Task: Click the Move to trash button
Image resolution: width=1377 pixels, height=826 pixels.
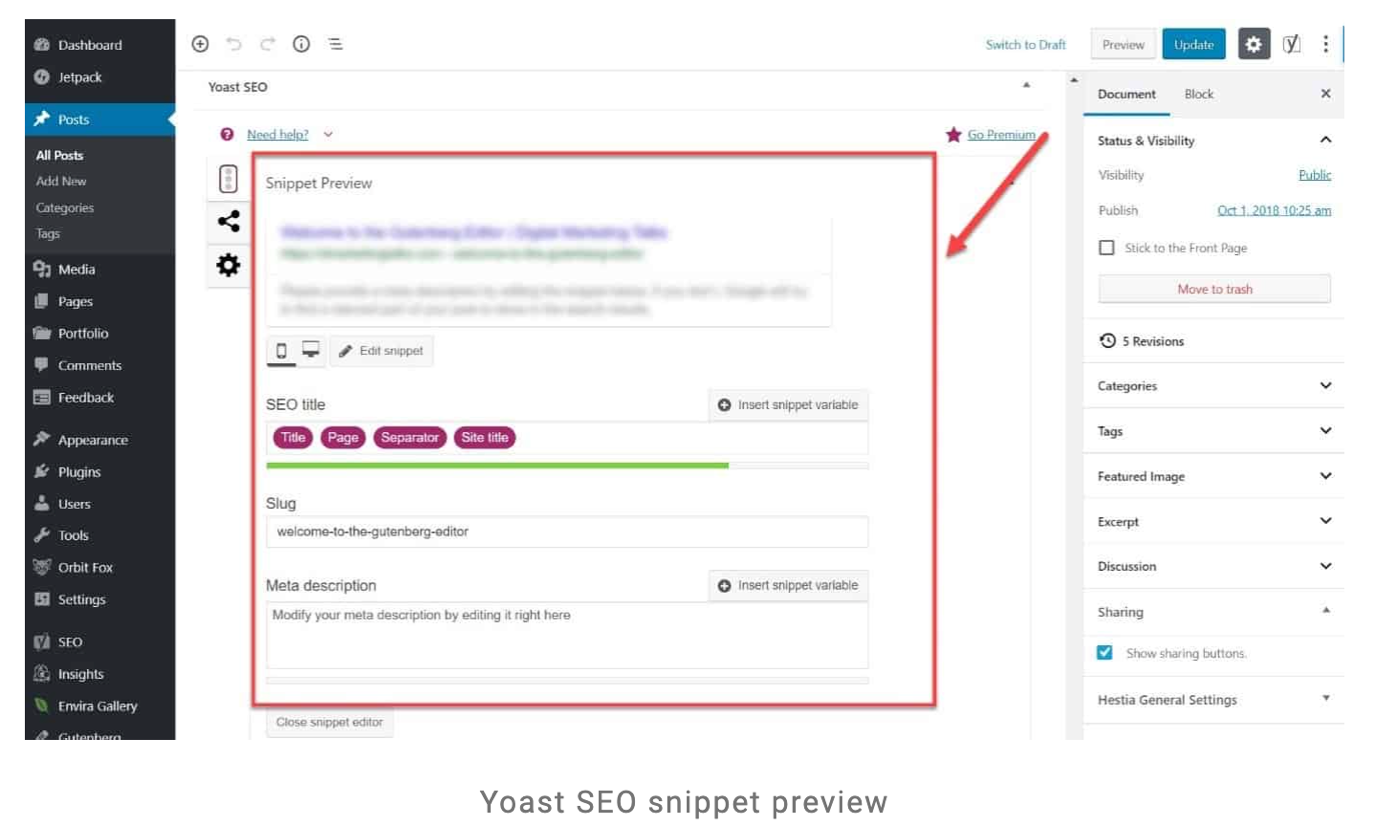Action: pyautogui.click(x=1214, y=289)
